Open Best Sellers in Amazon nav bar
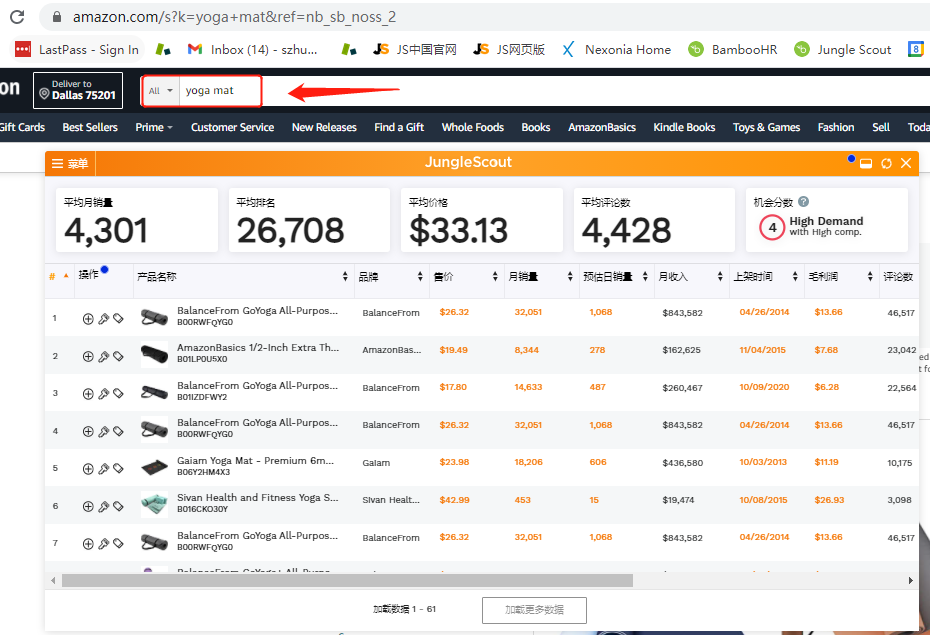Viewport: 930px width, 635px height. [90, 127]
